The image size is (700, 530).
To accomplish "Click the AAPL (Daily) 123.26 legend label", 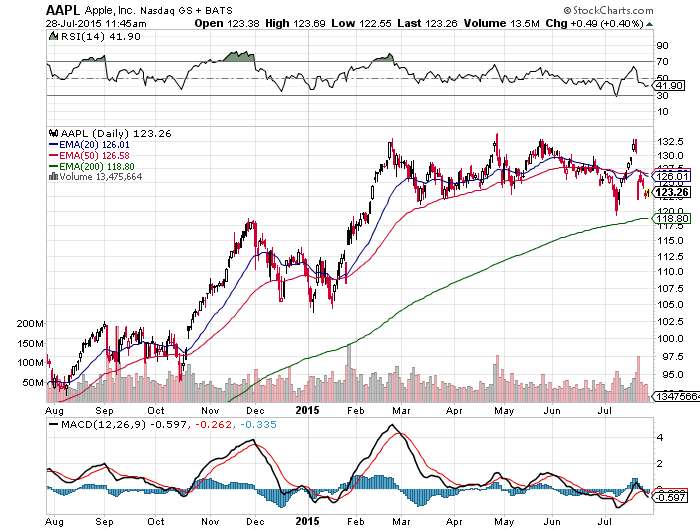I will (x=116, y=134).
